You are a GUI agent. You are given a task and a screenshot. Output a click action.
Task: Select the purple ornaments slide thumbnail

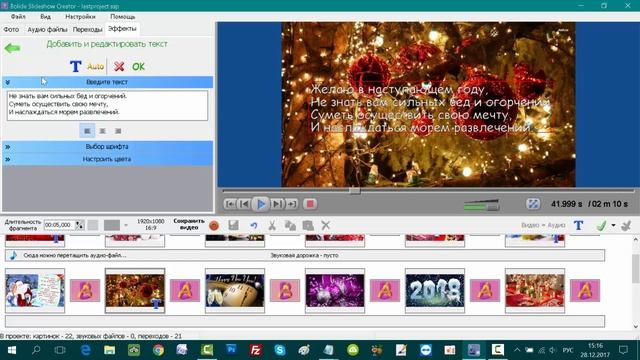pos(335,291)
